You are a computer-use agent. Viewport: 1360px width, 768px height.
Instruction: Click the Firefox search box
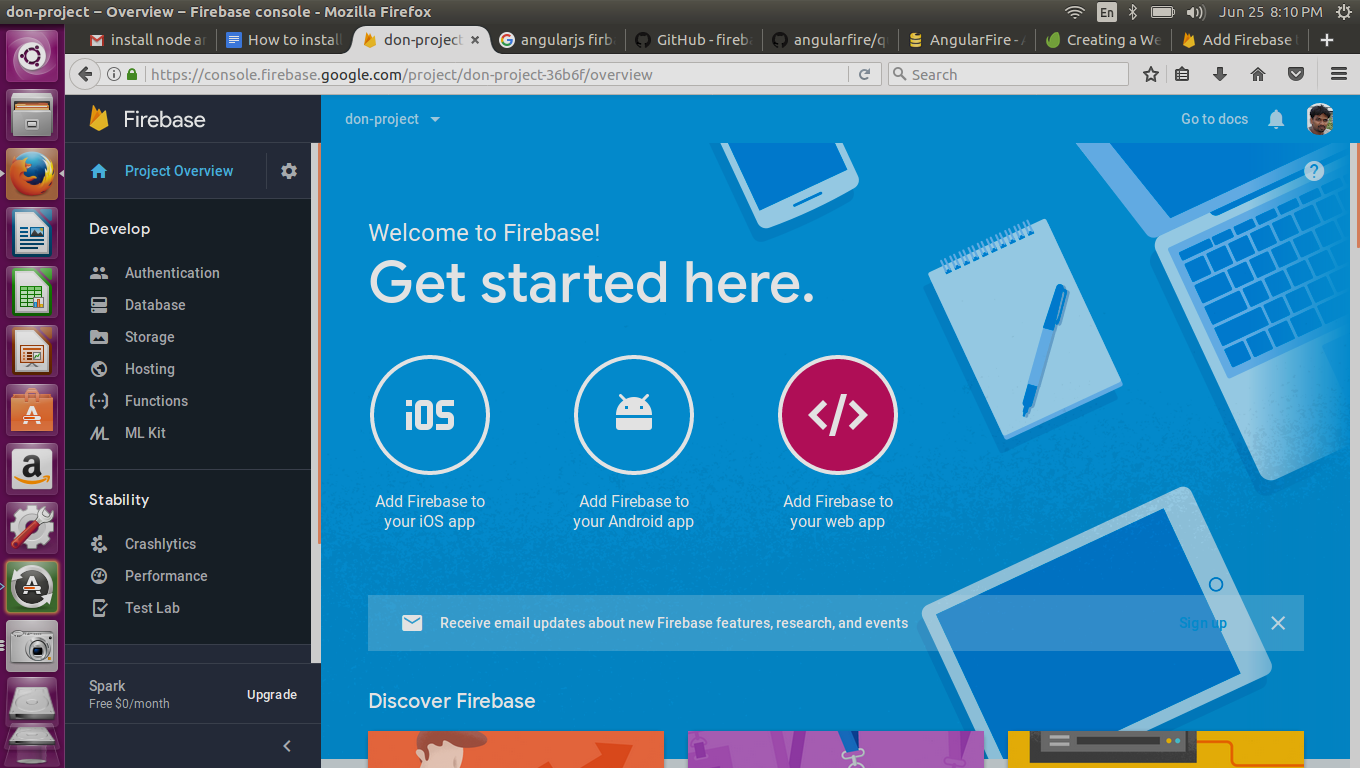1008,74
